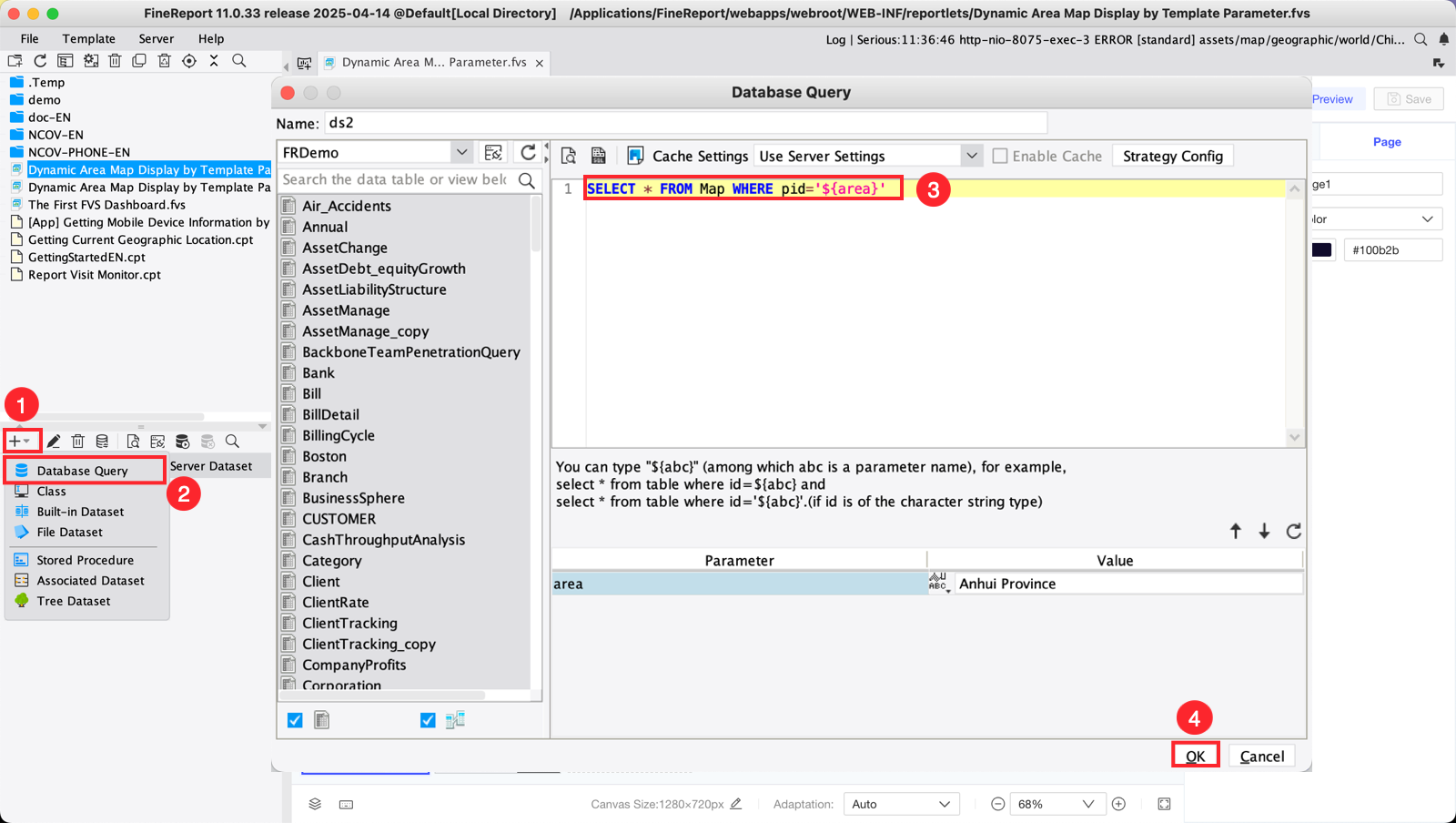Click the table search input field
This screenshot has width=1456, height=823.
397,180
